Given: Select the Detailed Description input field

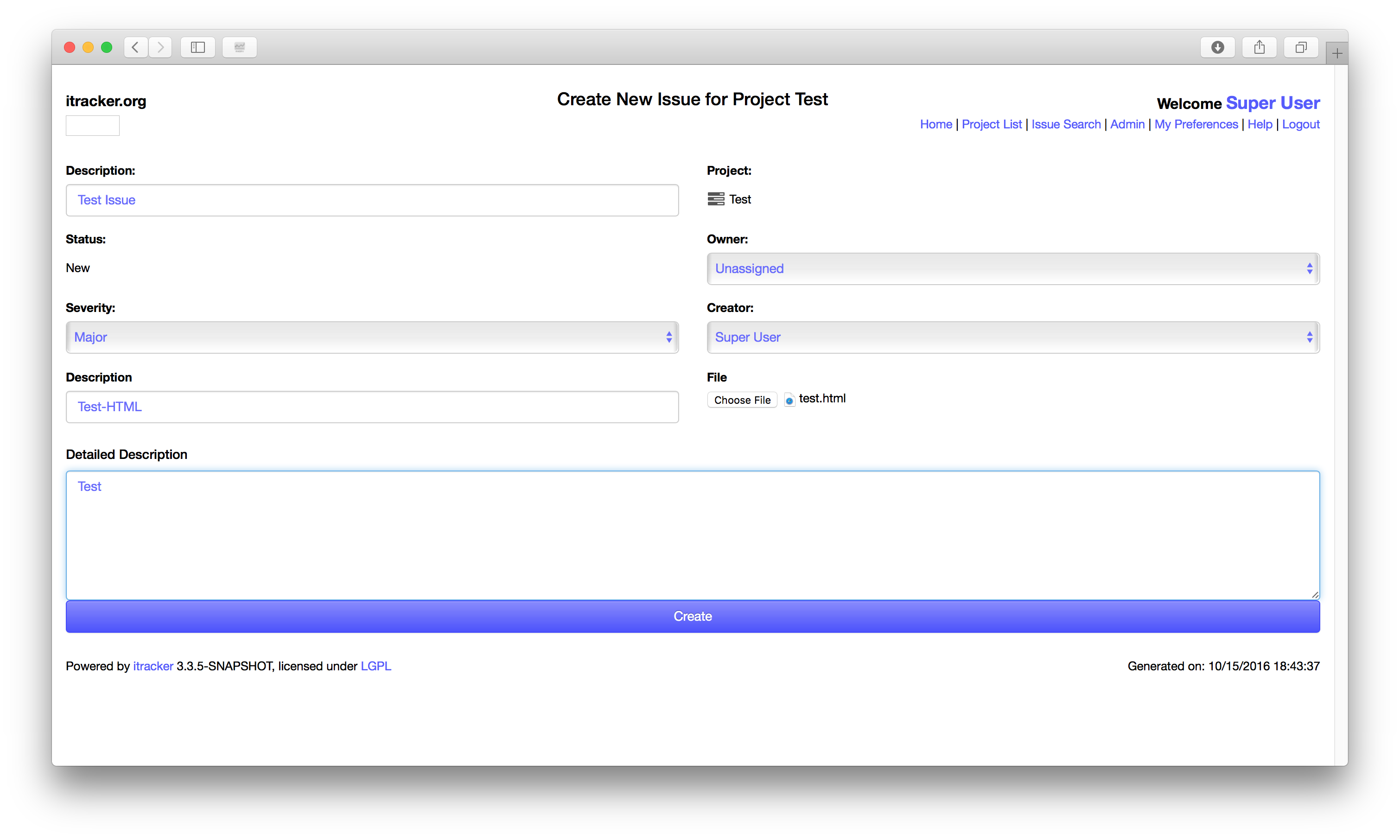Looking at the screenshot, I should coord(693,532).
